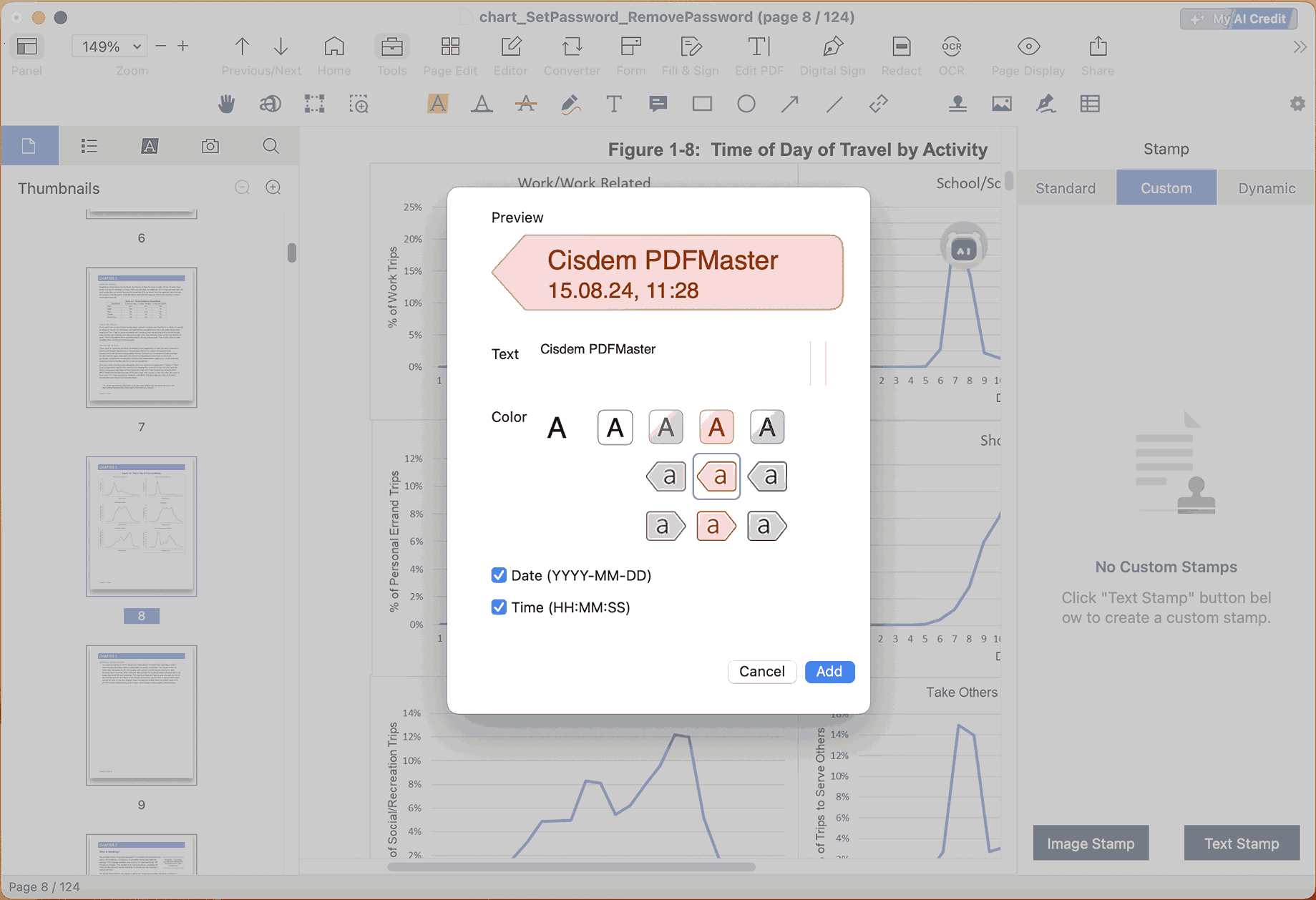
Task: Open the search panel magnifier
Action: (x=270, y=146)
